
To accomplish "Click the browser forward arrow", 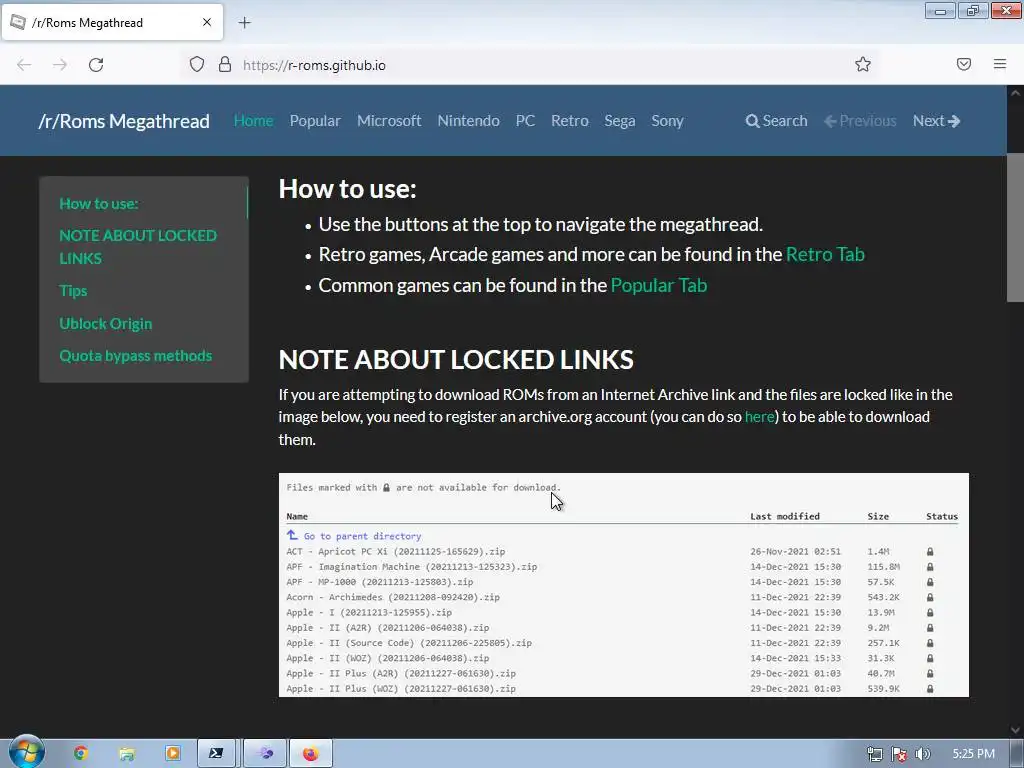I will pyautogui.click(x=60, y=65).
